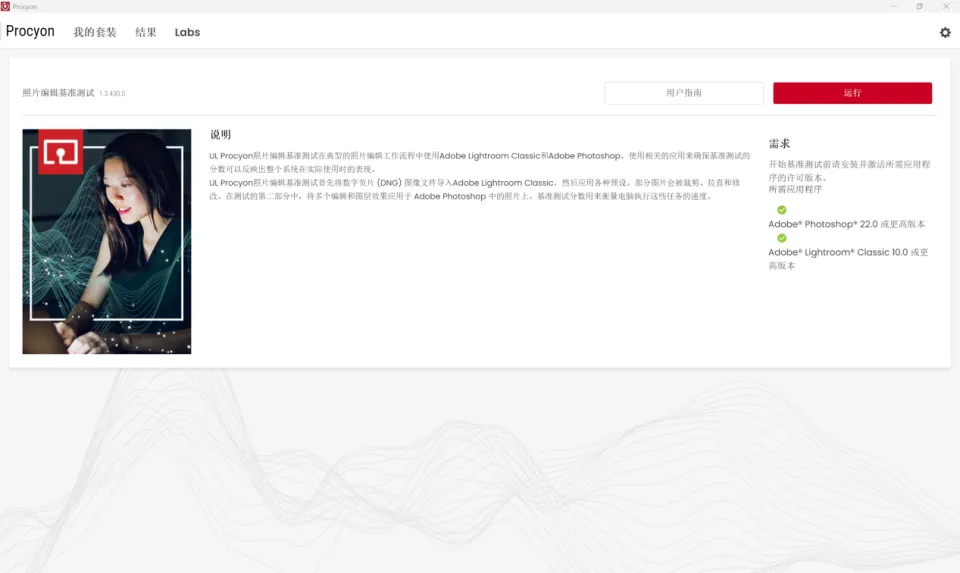Open the settings gear icon
Image resolution: width=960 pixels, height=573 pixels.
(x=945, y=32)
